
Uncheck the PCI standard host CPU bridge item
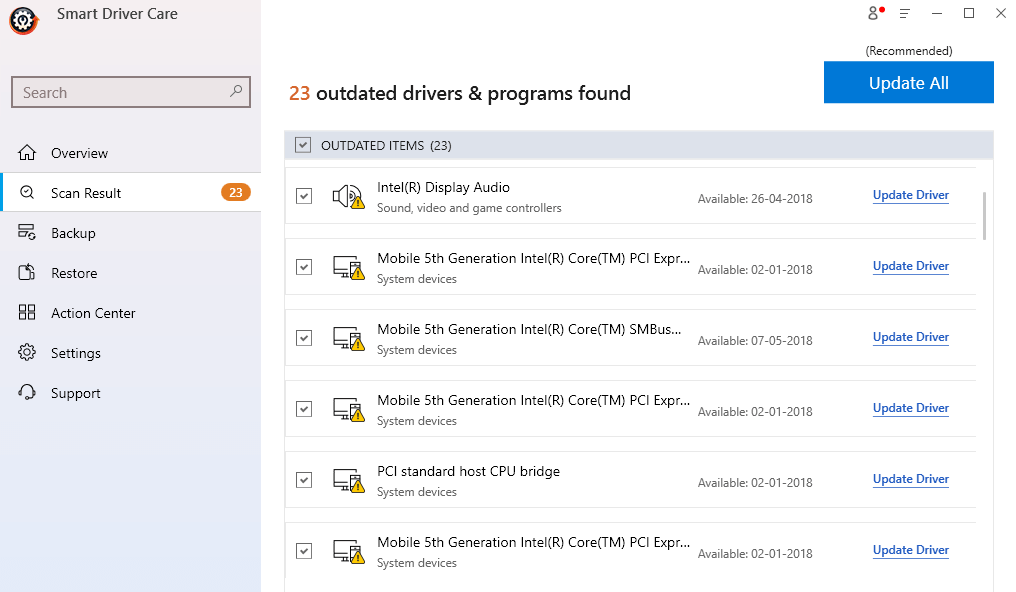pyautogui.click(x=304, y=480)
